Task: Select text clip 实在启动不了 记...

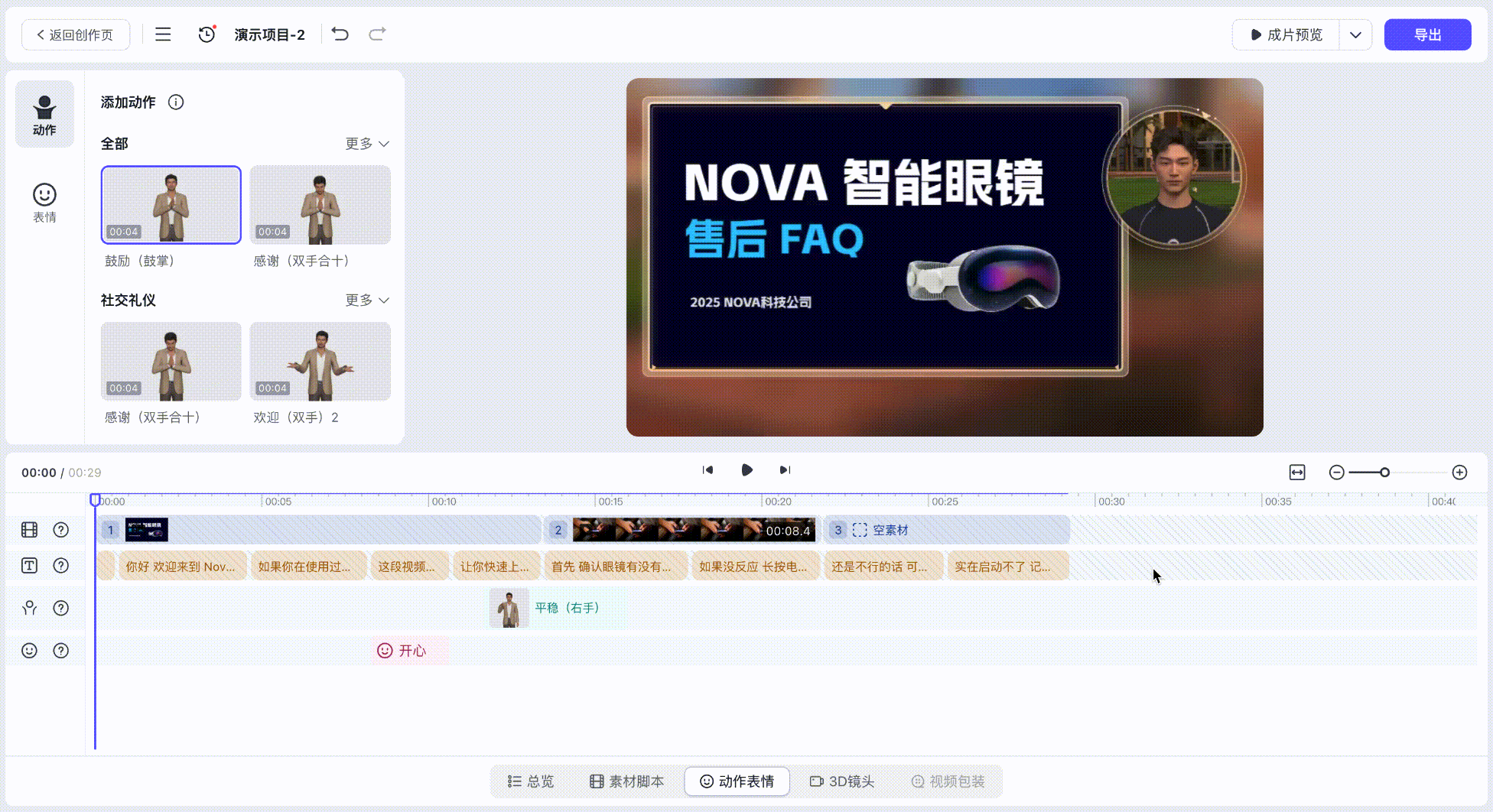Action: (1008, 567)
